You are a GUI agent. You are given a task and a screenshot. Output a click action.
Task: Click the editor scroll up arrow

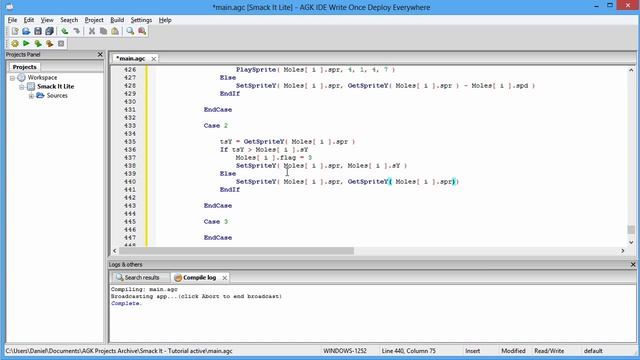[631, 70]
